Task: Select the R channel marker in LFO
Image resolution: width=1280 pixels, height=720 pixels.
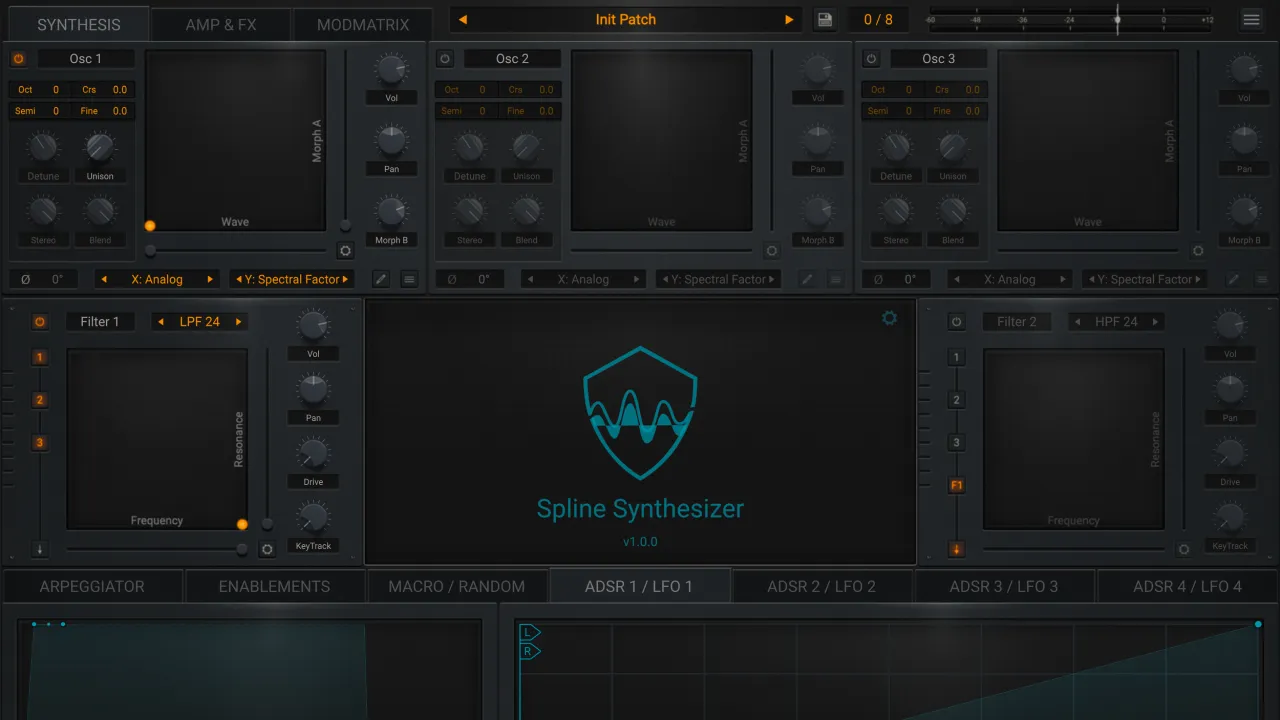Action: tap(528, 652)
